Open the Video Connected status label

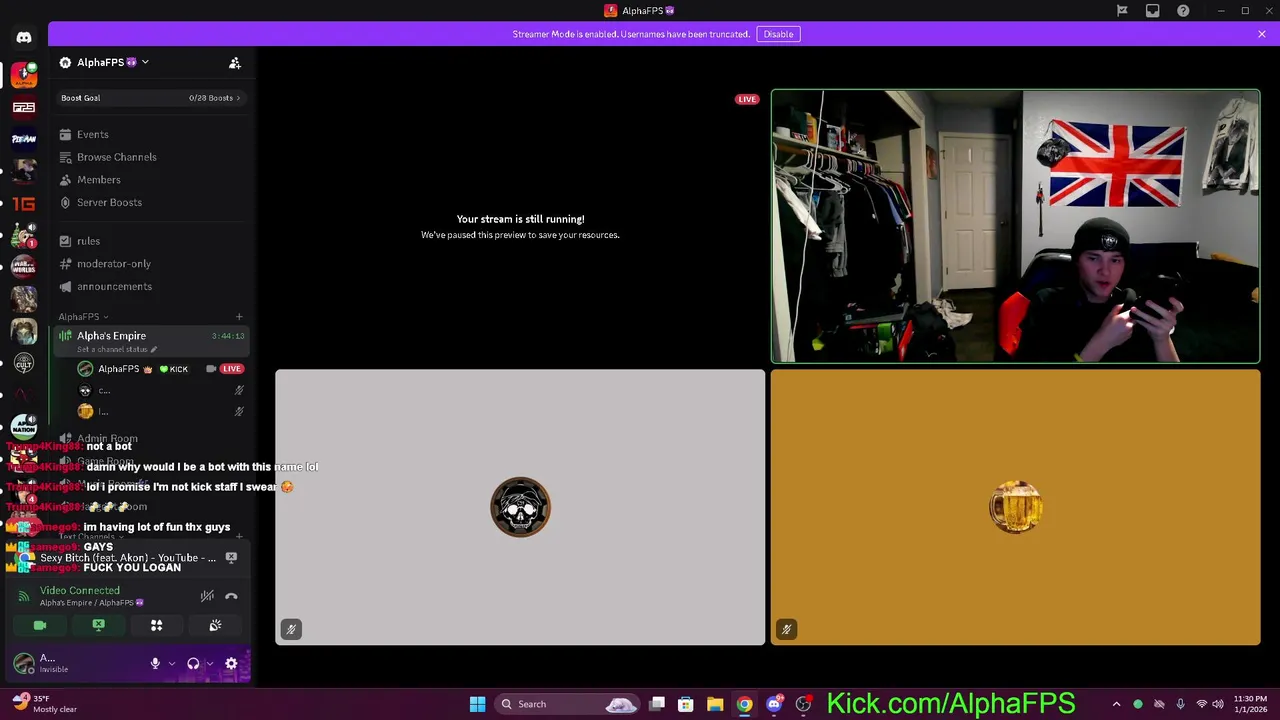click(x=79, y=590)
